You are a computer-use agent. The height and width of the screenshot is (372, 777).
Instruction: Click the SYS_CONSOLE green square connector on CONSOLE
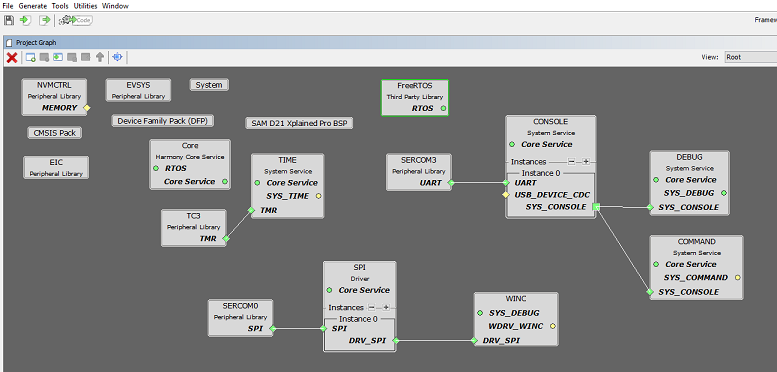(596, 207)
